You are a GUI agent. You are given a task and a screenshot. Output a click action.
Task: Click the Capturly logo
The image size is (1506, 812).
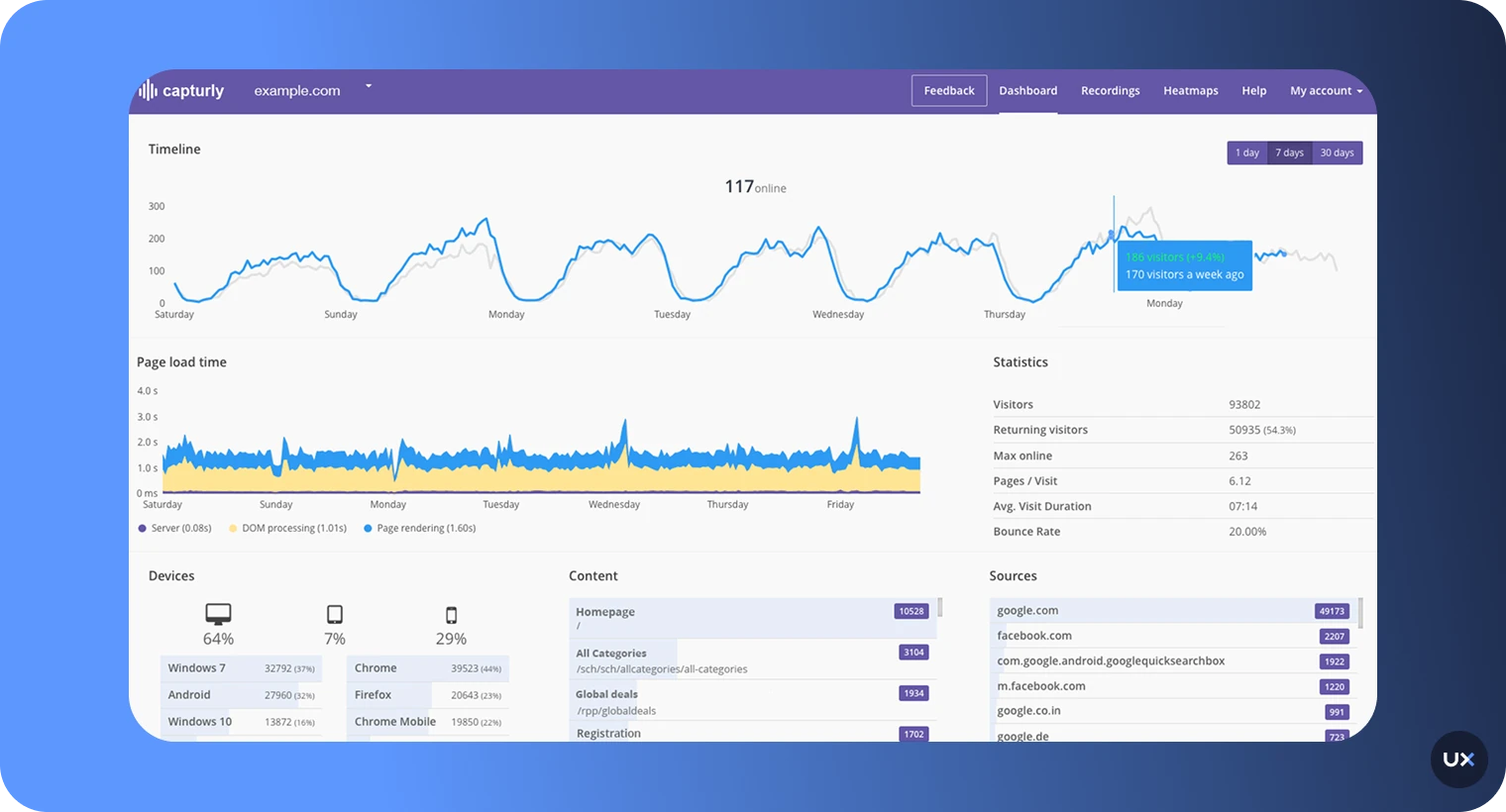181,90
